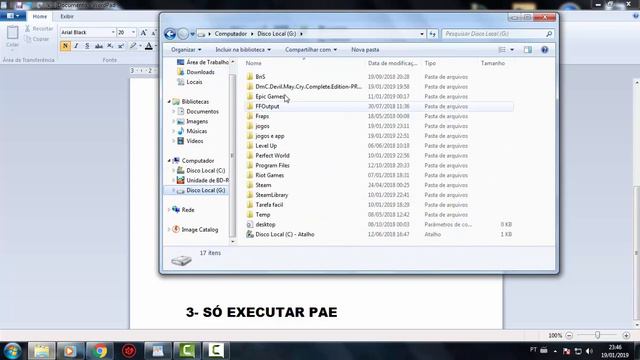The image size is (640, 360).
Task: Click Explorer's forward arrow button
Action: pos(183,34)
